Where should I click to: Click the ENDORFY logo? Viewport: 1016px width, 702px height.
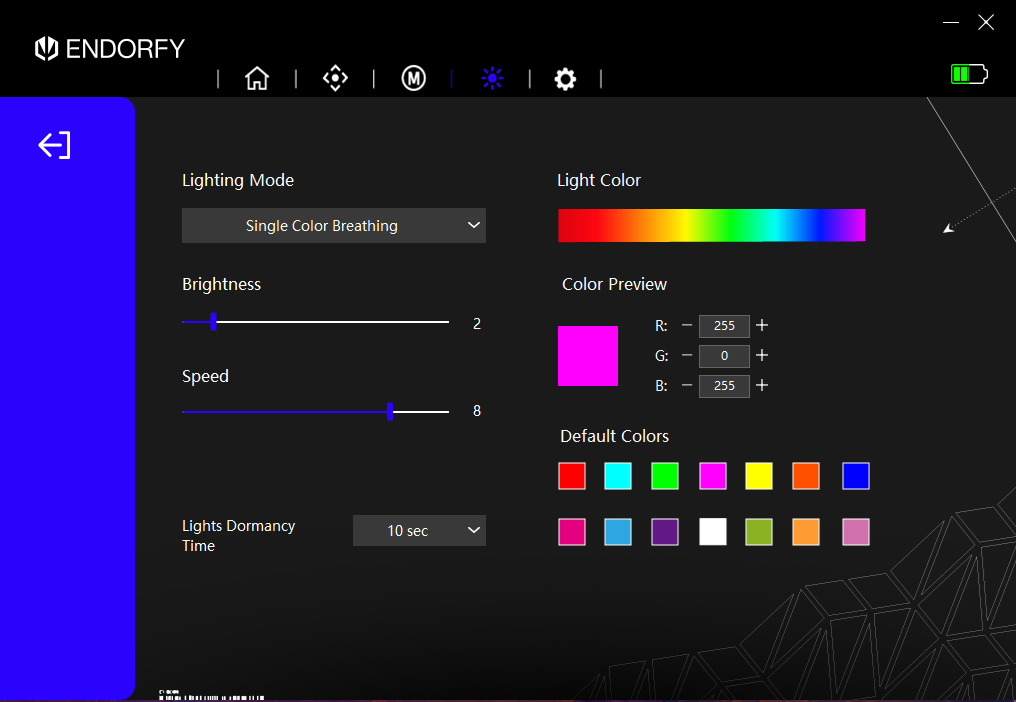click(x=109, y=48)
